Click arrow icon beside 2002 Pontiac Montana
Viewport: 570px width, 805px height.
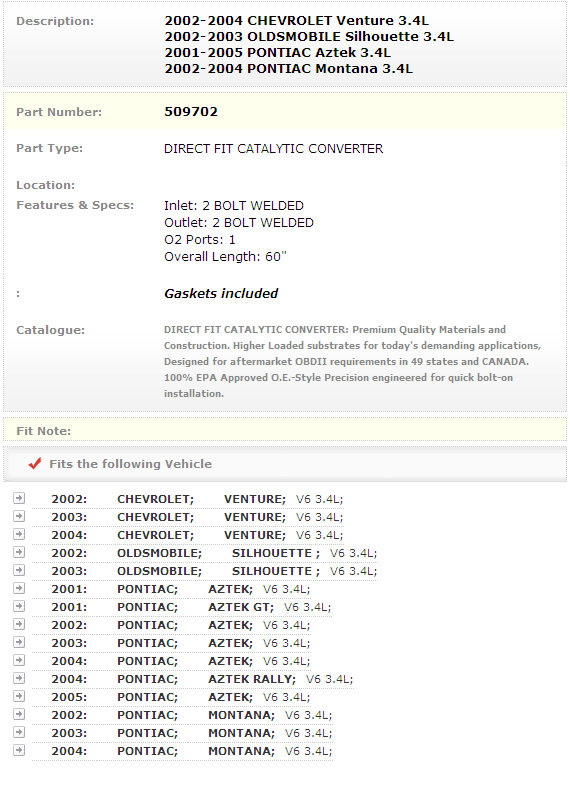pyautogui.click(x=19, y=714)
